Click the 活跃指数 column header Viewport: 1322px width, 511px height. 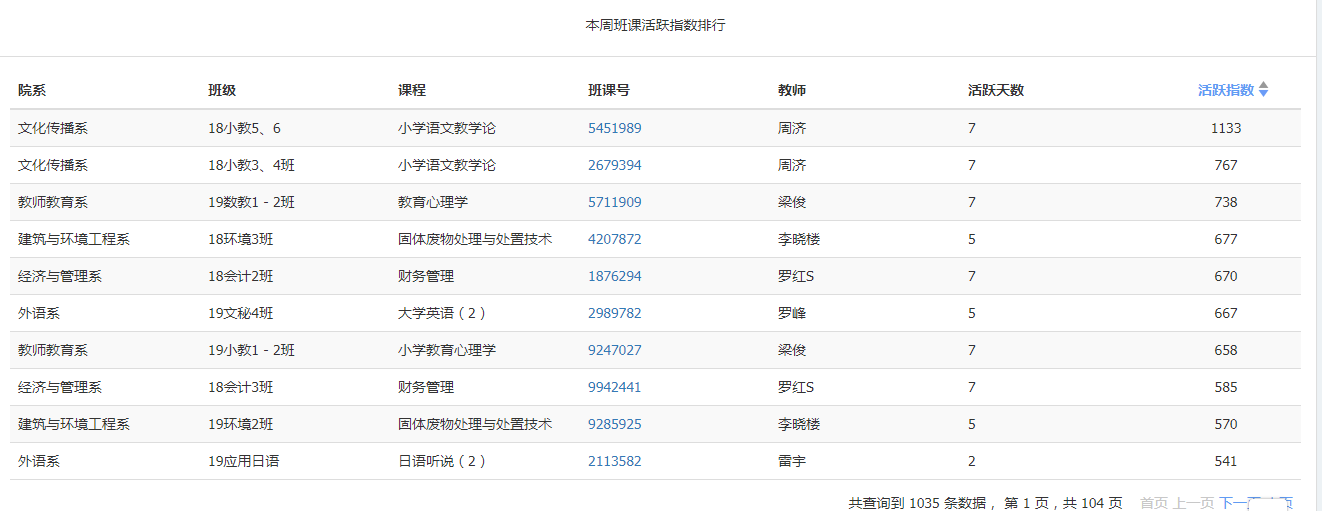point(1226,90)
